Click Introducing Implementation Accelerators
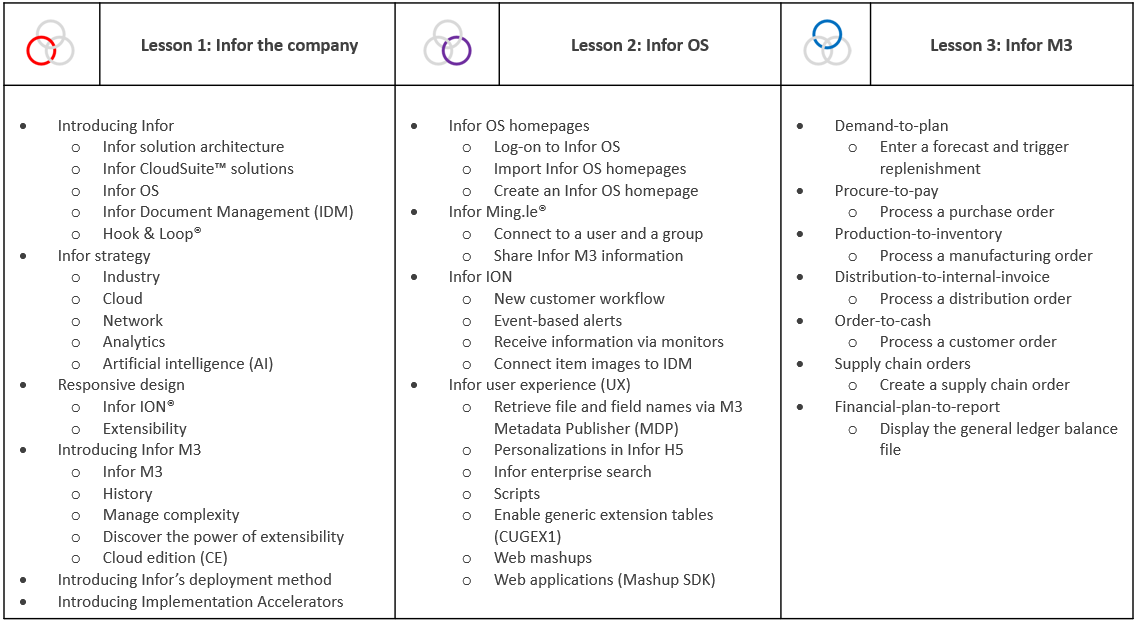This screenshot has width=1138, height=622. pyautogui.click(x=200, y=602)
